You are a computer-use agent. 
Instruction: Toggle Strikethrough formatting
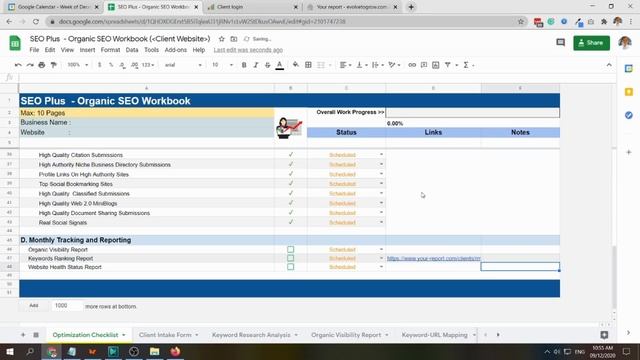coord(267,65)
